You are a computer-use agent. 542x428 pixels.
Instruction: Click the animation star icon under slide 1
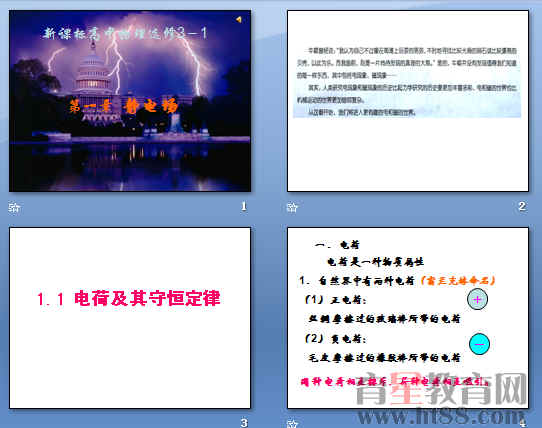click(14, 207)
